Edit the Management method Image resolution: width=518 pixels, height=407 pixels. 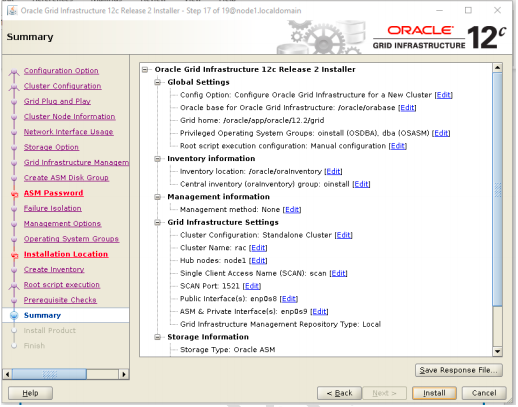click(292, 210)
